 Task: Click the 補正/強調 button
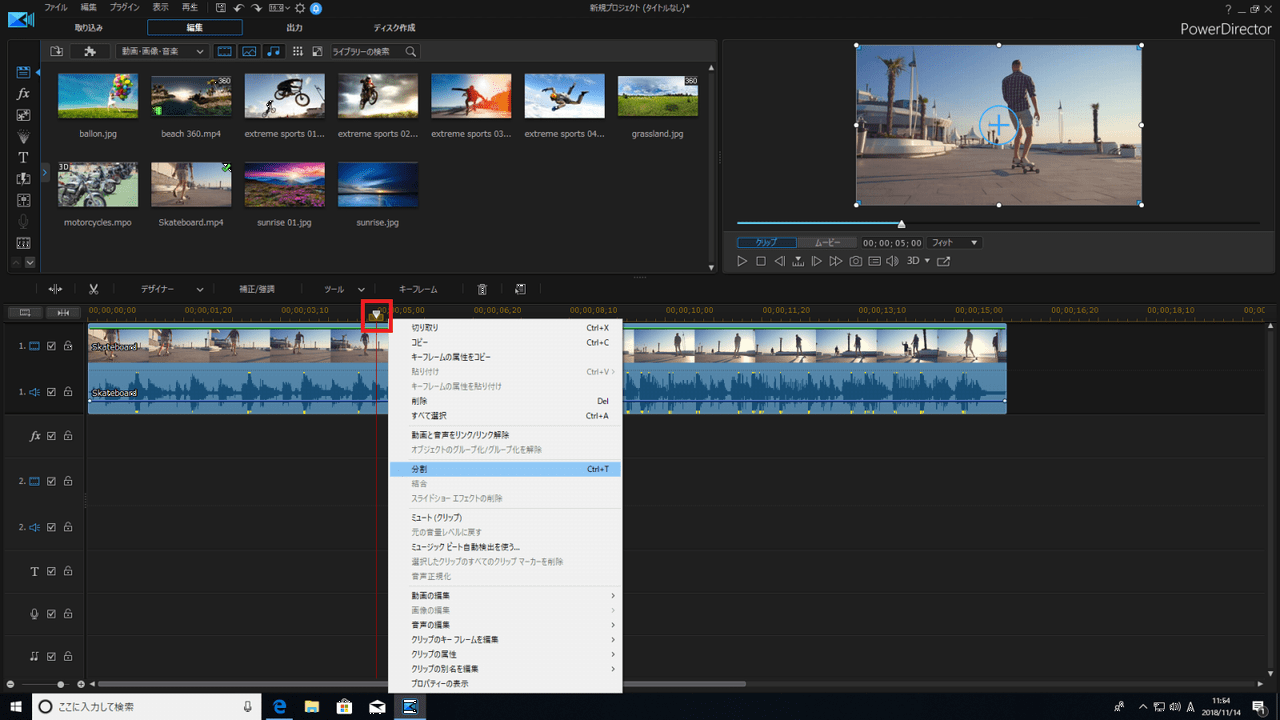[256, 289]
